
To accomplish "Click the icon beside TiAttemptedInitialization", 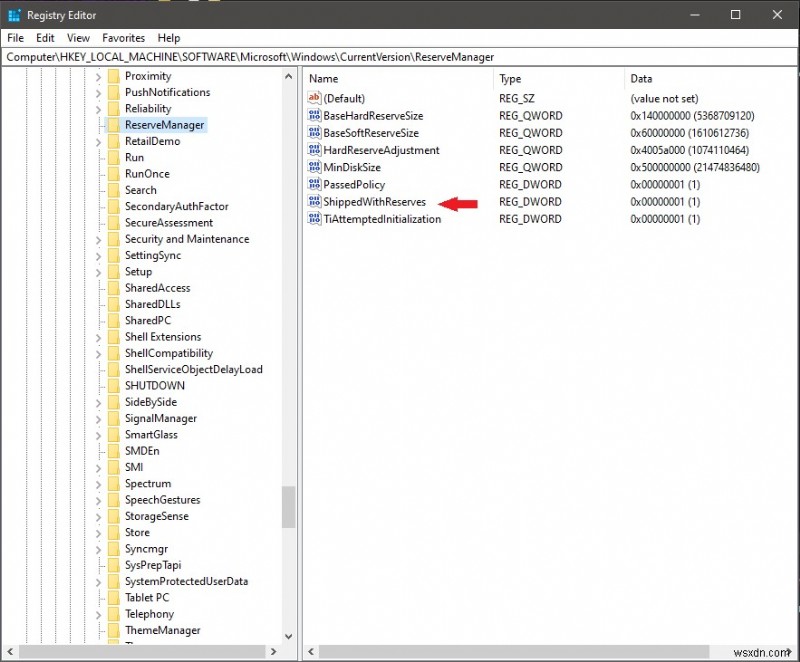I will (x=314, y=218).
